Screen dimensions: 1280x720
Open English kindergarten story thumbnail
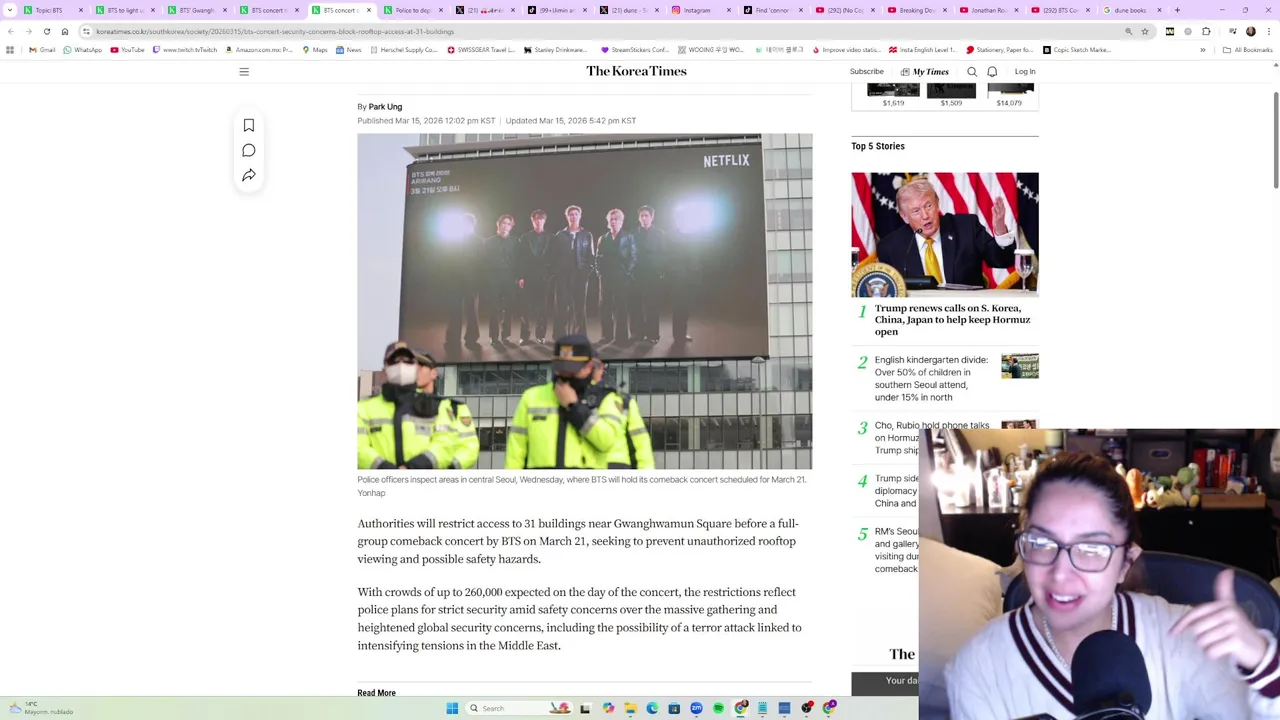pos(1020,366)
